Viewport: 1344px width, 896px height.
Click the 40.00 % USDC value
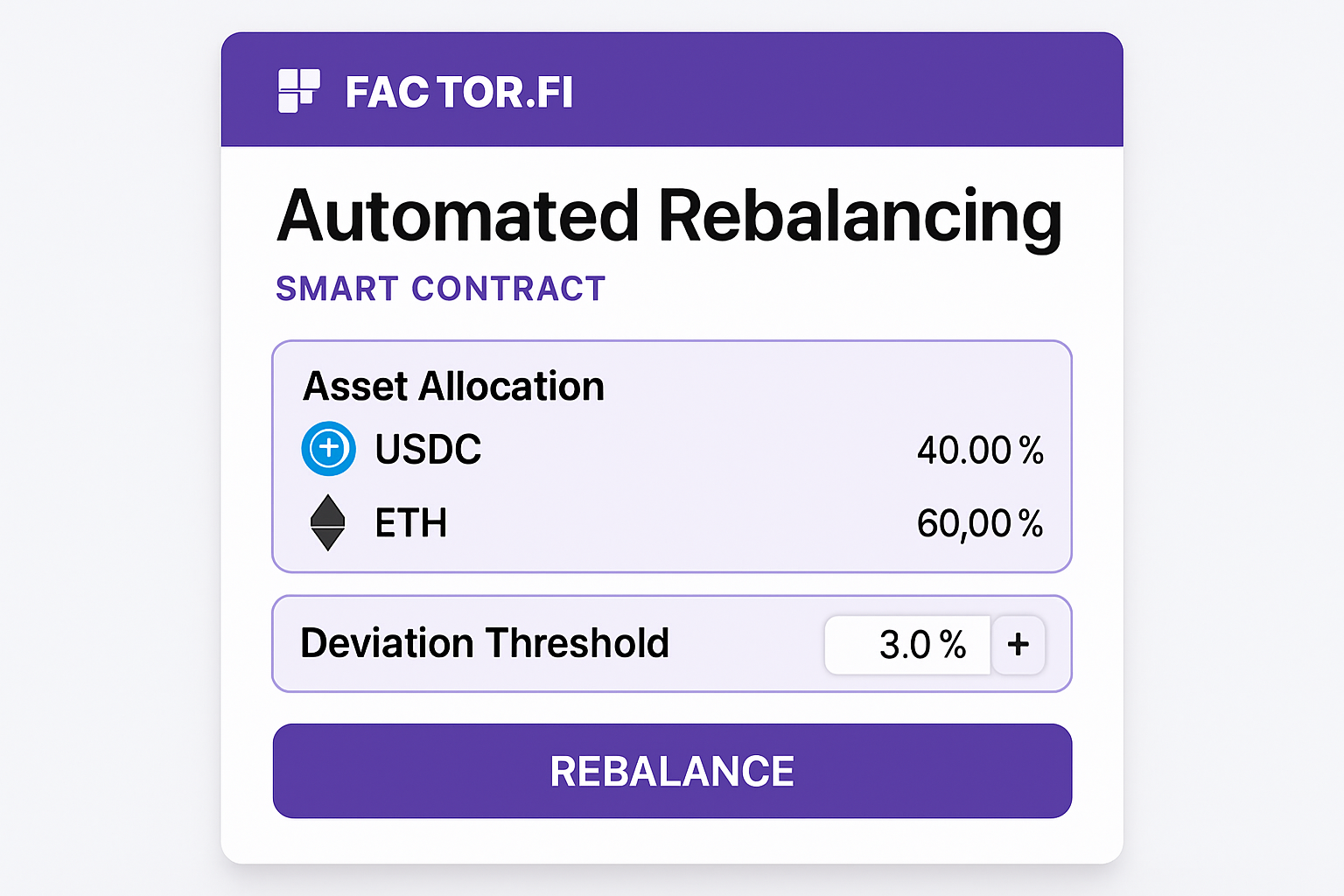click(979, 450)
